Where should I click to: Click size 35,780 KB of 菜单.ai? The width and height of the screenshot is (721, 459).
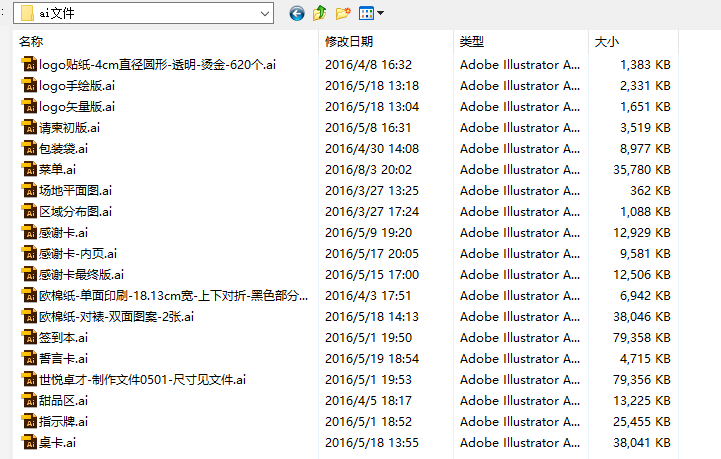pos(641,170)
